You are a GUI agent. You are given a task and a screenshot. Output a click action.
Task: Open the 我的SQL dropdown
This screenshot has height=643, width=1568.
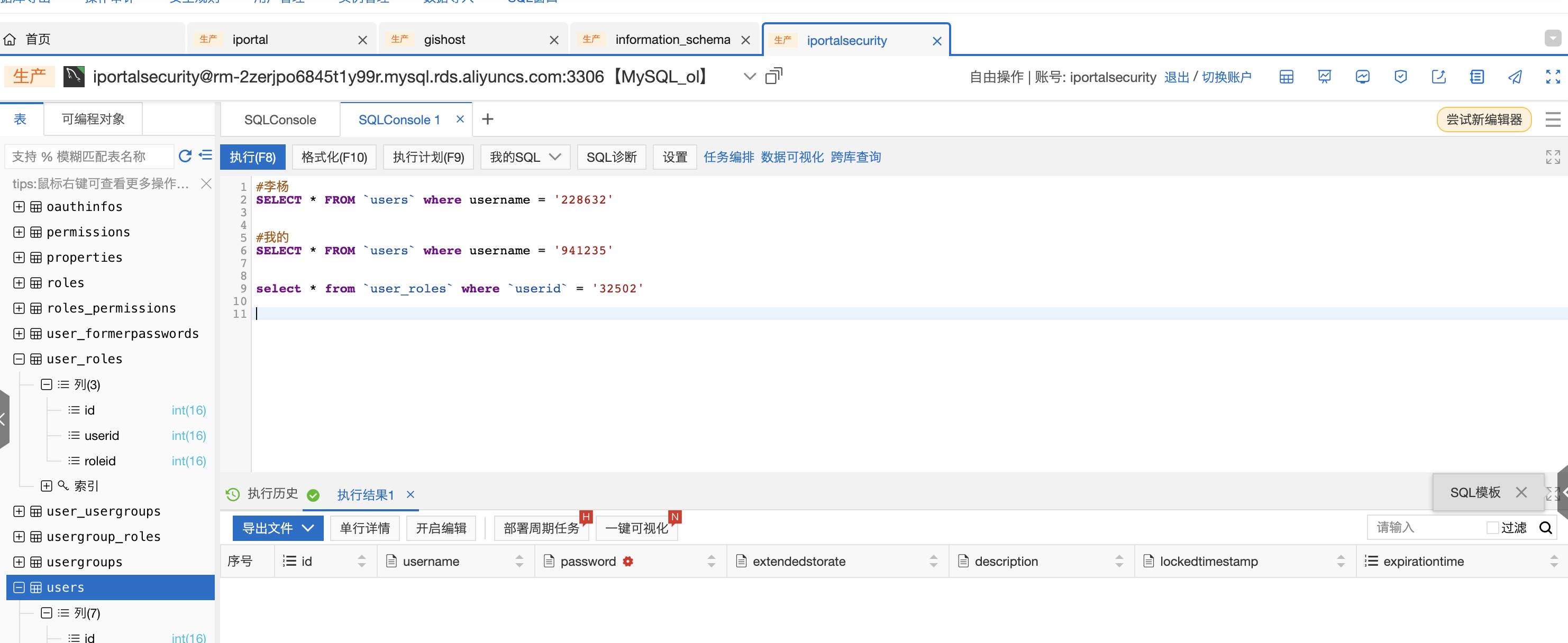525,157
